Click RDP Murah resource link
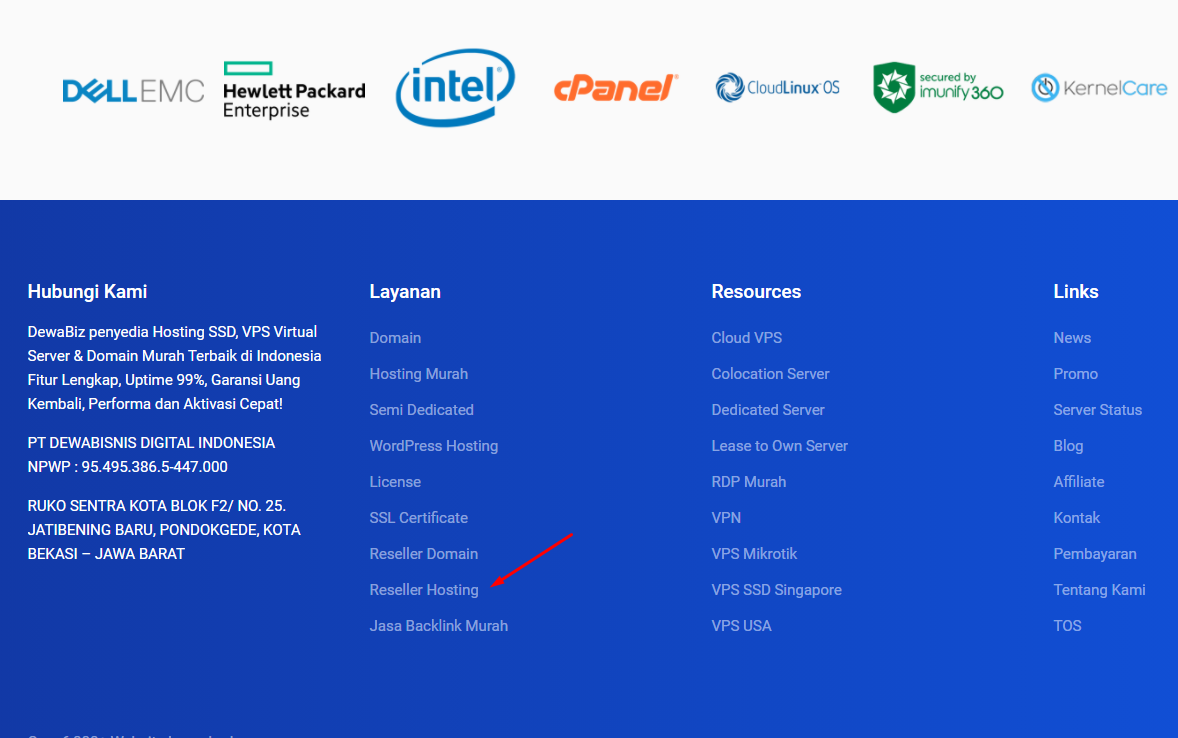The image size is (1178, 738). click(748, 482)
